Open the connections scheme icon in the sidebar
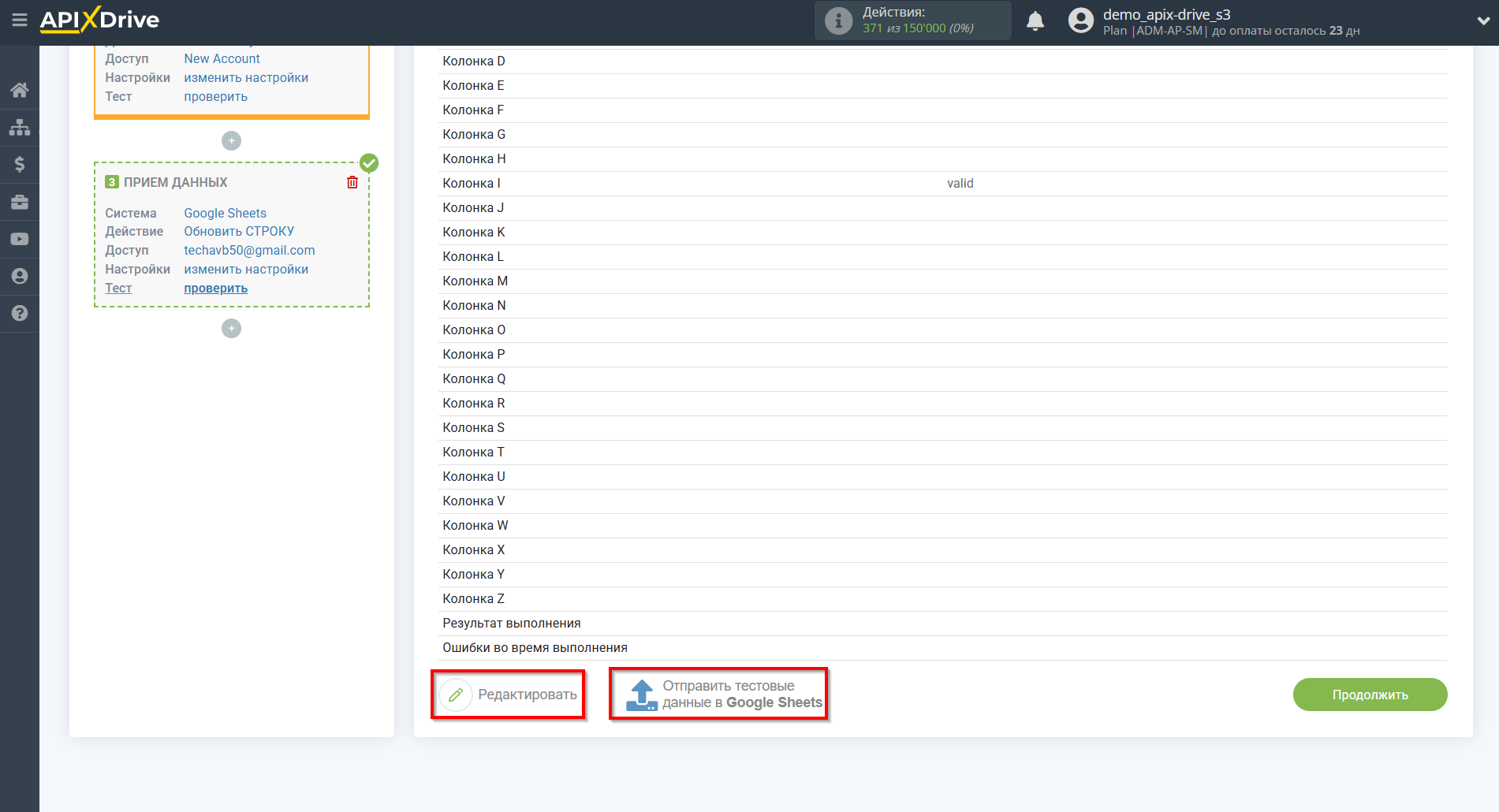This screenshot has height=812, width=1499. click(20, 126)
